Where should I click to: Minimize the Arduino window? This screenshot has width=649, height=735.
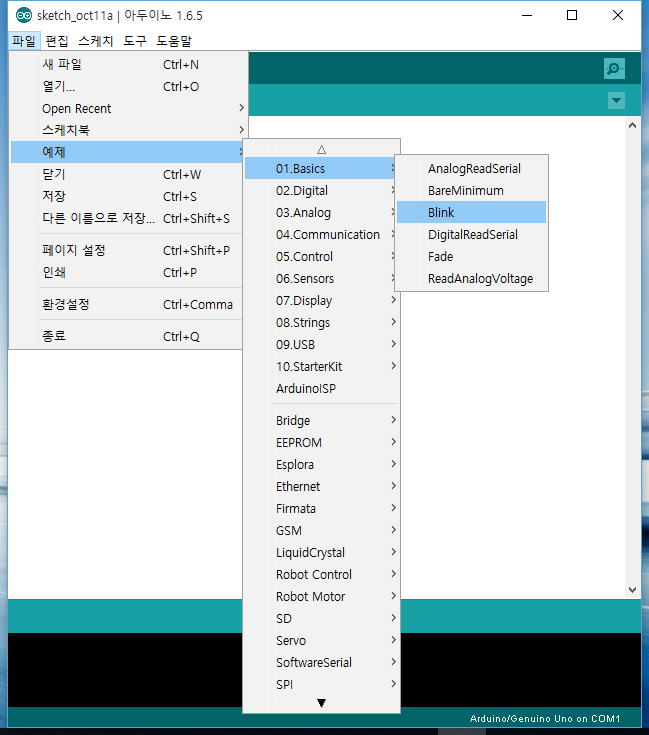pyautogui.click(x=527, y=15)
